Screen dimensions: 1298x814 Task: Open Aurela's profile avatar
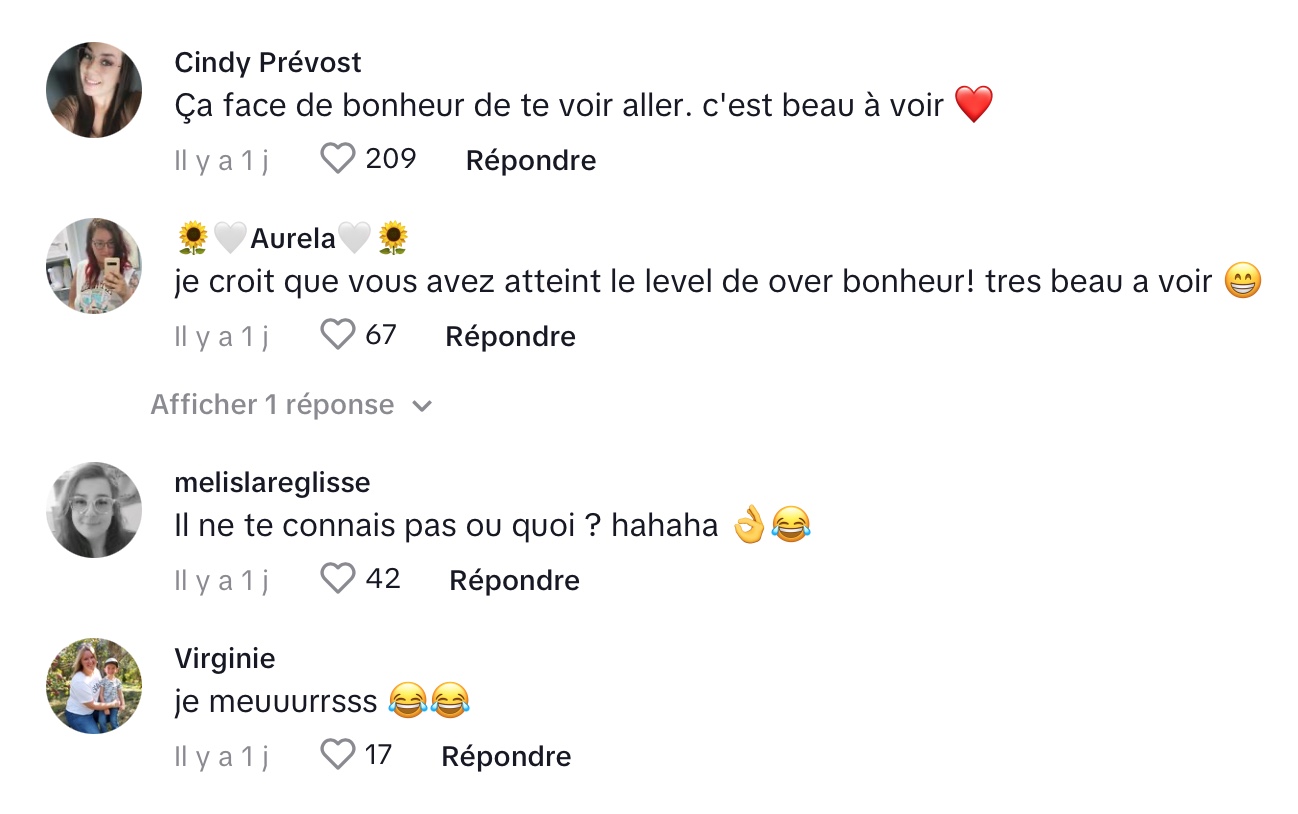pyautogui.click(x=94, y=266)
